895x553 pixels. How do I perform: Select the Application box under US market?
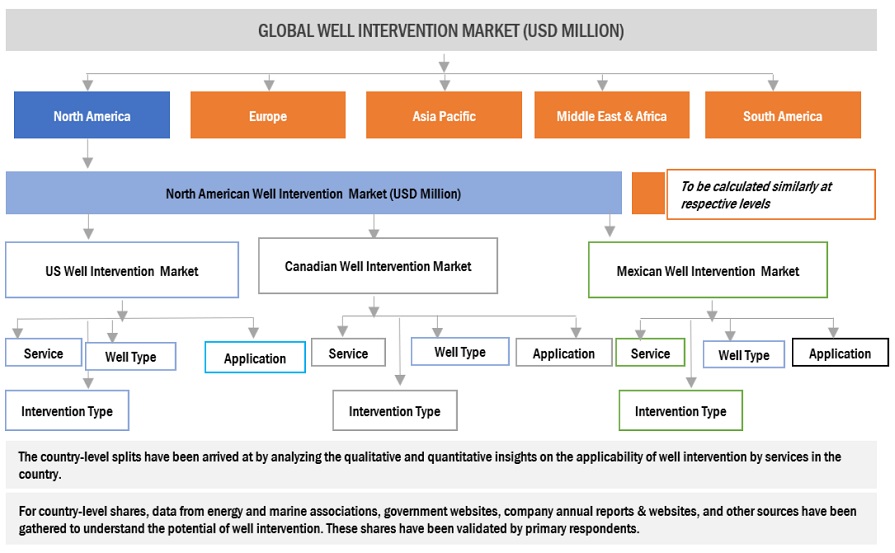(x=255, y=358)
